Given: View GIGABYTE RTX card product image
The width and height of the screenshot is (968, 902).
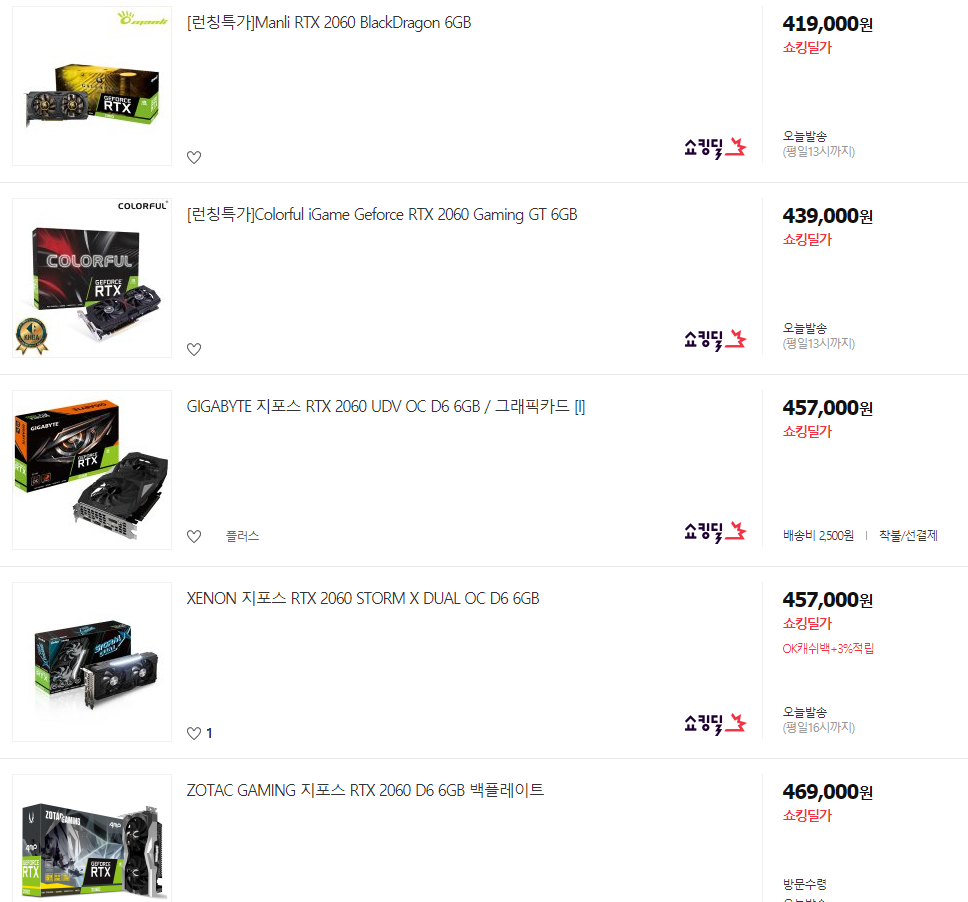Looking at the screenshot, I should [x=92, y=470].
